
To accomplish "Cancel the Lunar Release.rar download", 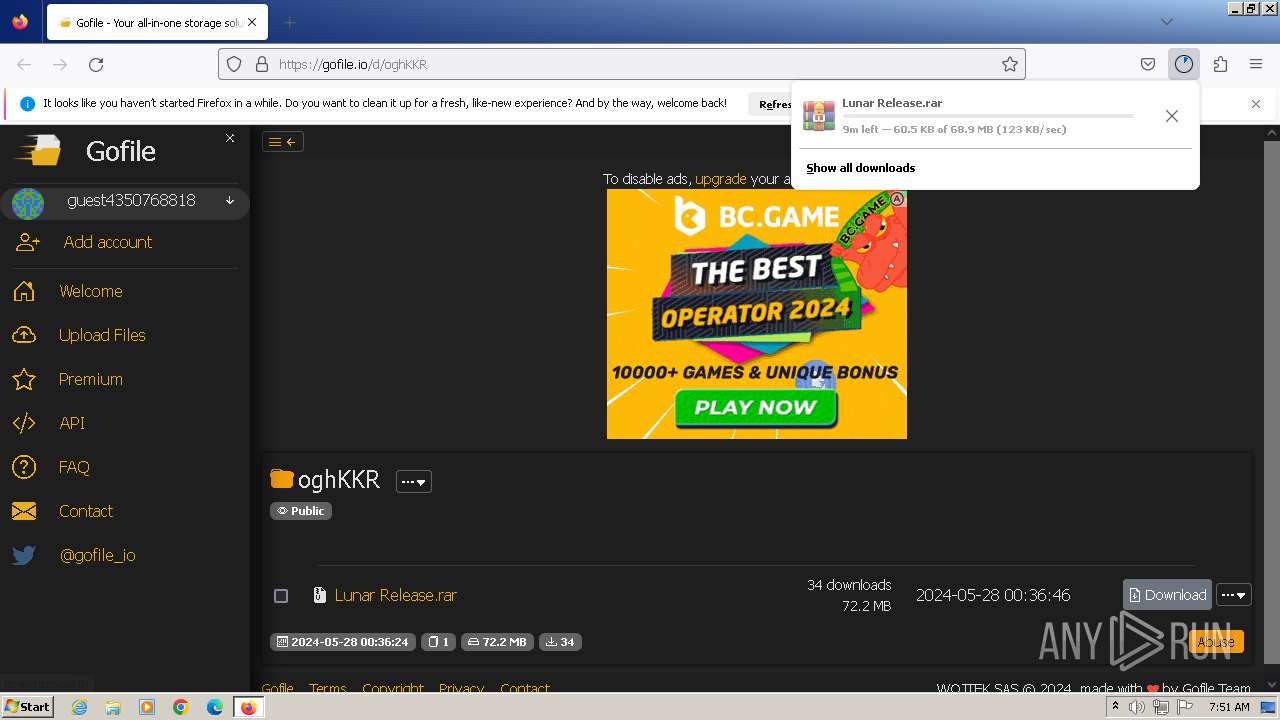I will click(x=1172, y=116).
